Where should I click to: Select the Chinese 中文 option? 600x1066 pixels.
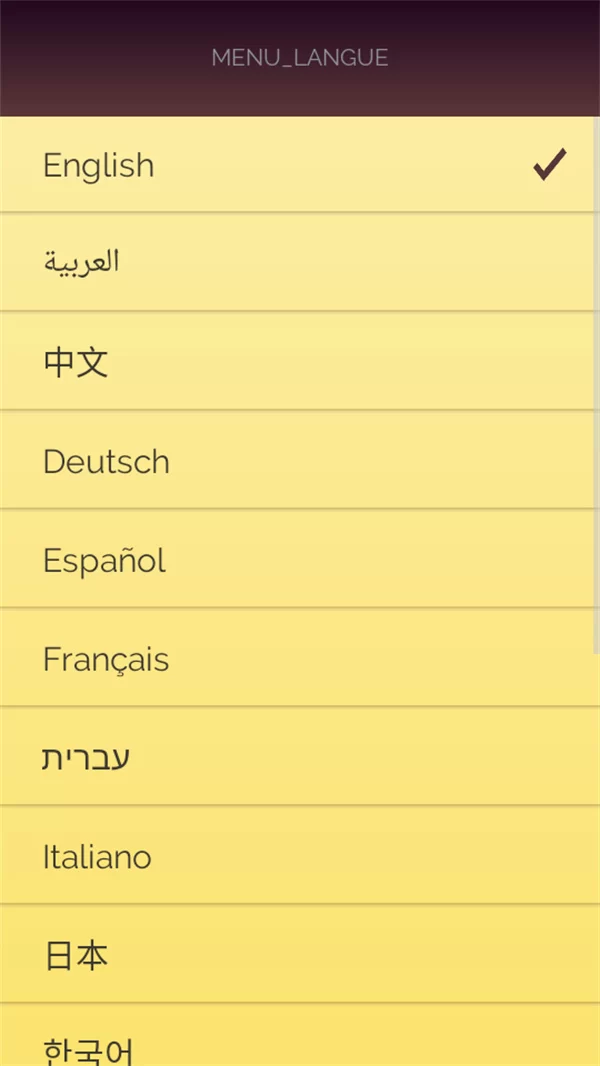(76, 362)
